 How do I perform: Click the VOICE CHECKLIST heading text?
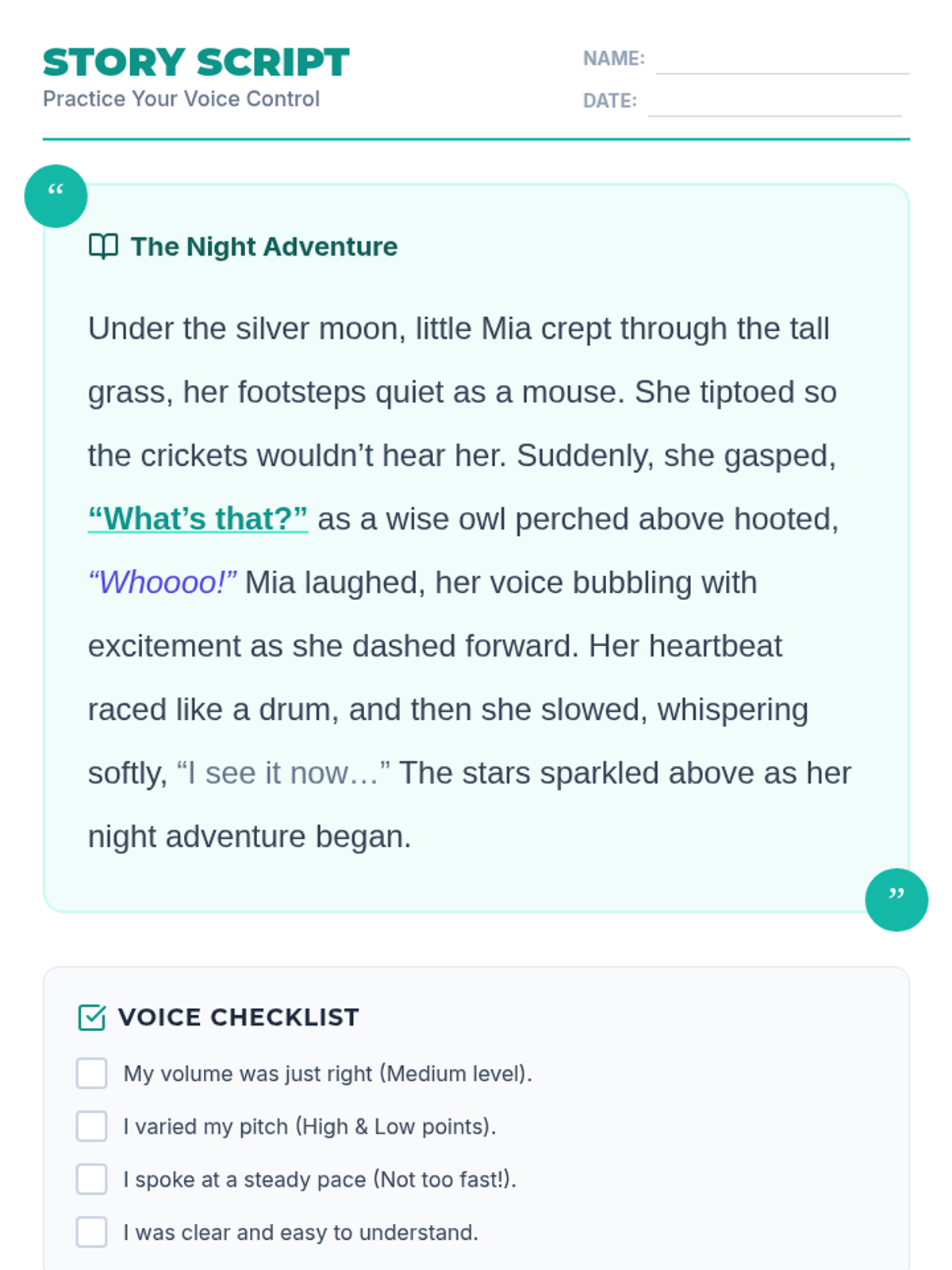239,1017
